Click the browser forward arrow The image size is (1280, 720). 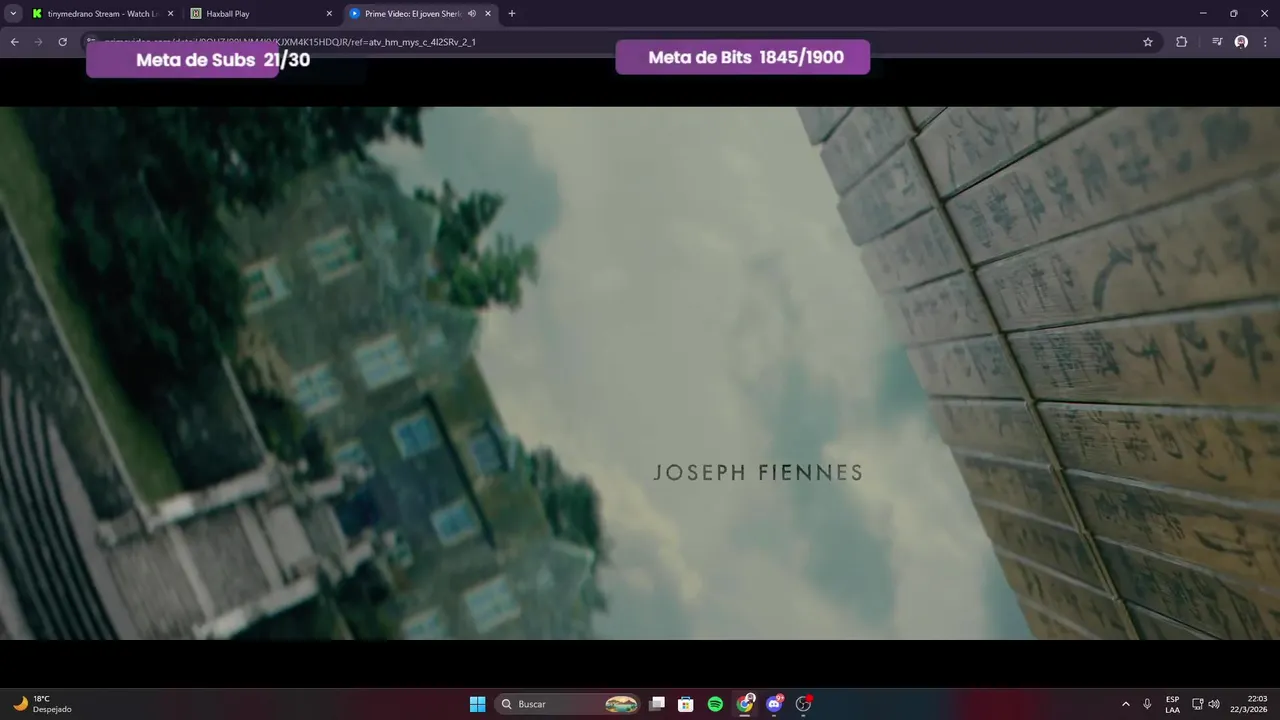click(x=38, y=42)
